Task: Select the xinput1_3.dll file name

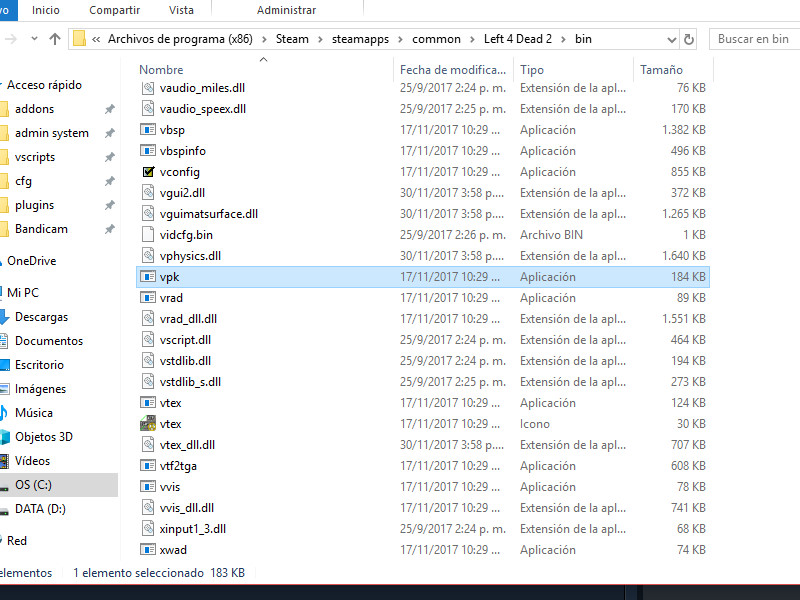Action: tap(193, 529)
